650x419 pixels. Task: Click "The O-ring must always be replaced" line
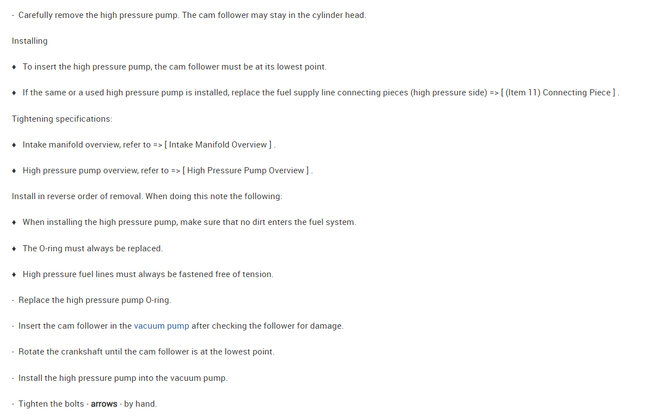[92, 248]
